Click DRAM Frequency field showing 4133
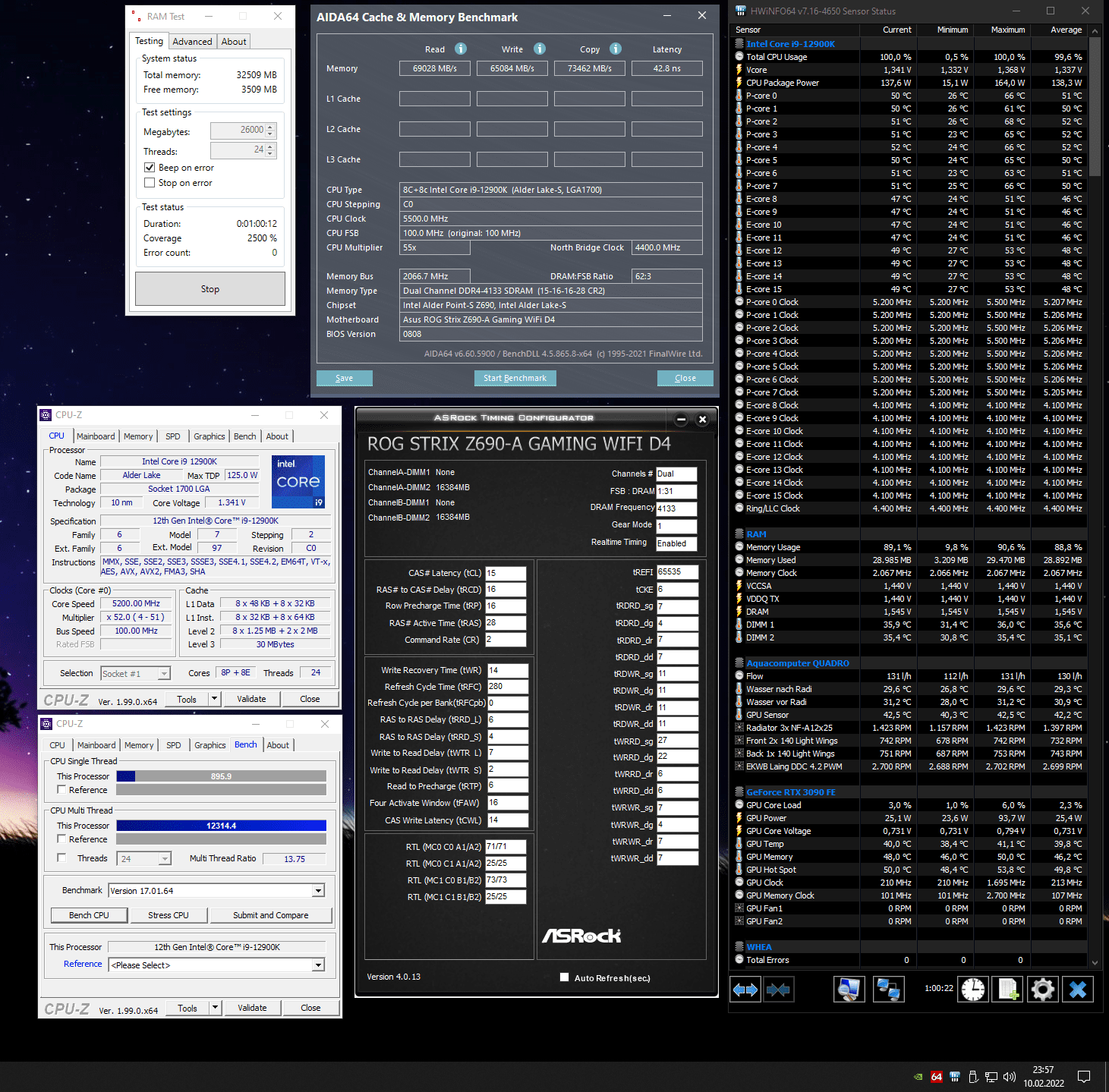Image resolution: width=1109 pixels, height=1092 pixels. pos(676,508)
